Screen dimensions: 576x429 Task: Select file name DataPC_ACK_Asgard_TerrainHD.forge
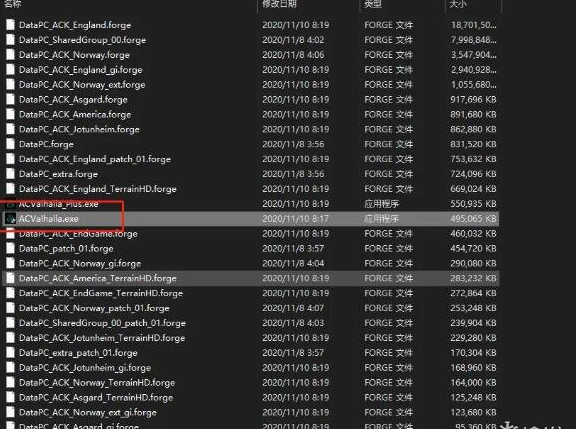point(96,397)
